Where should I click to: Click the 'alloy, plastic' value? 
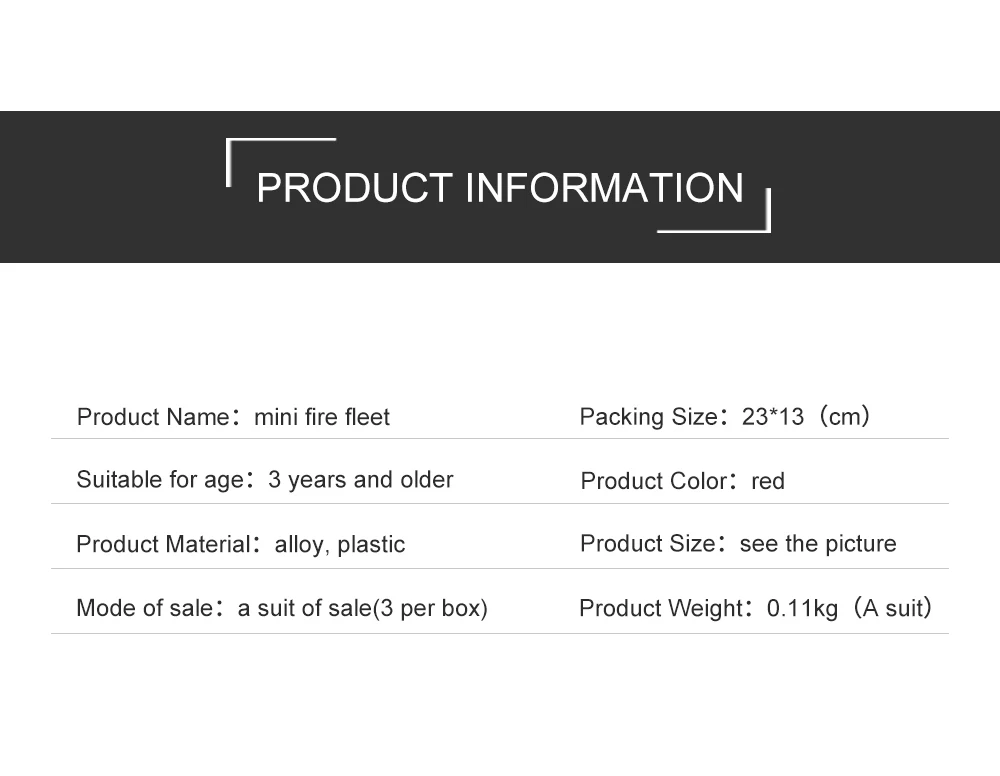pyautogui.click(x=340, y=545)
